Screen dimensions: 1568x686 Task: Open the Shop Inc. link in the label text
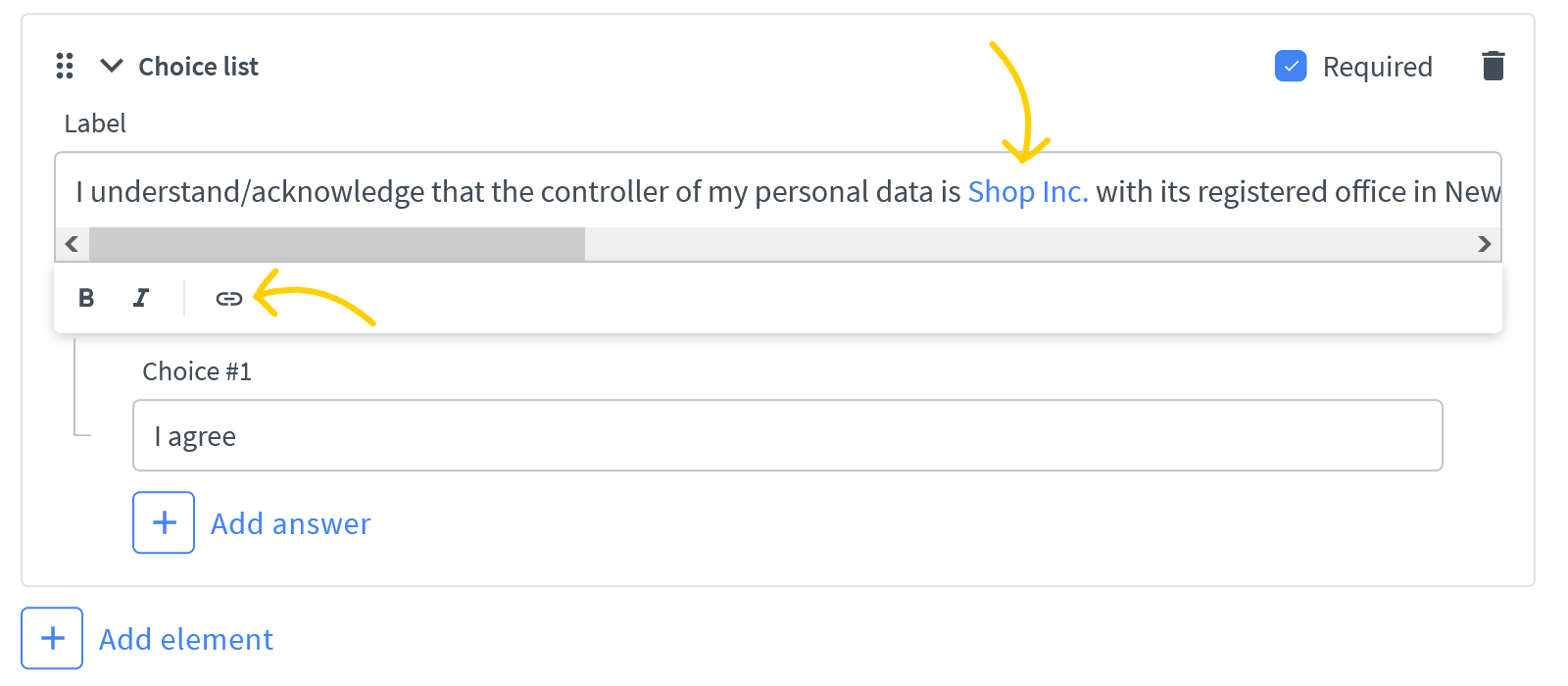[x=1027, y=192]
